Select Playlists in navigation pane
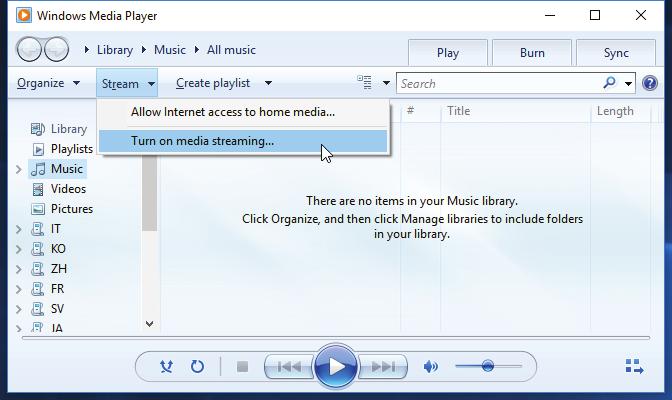672x400 pixels. (62, 149)
